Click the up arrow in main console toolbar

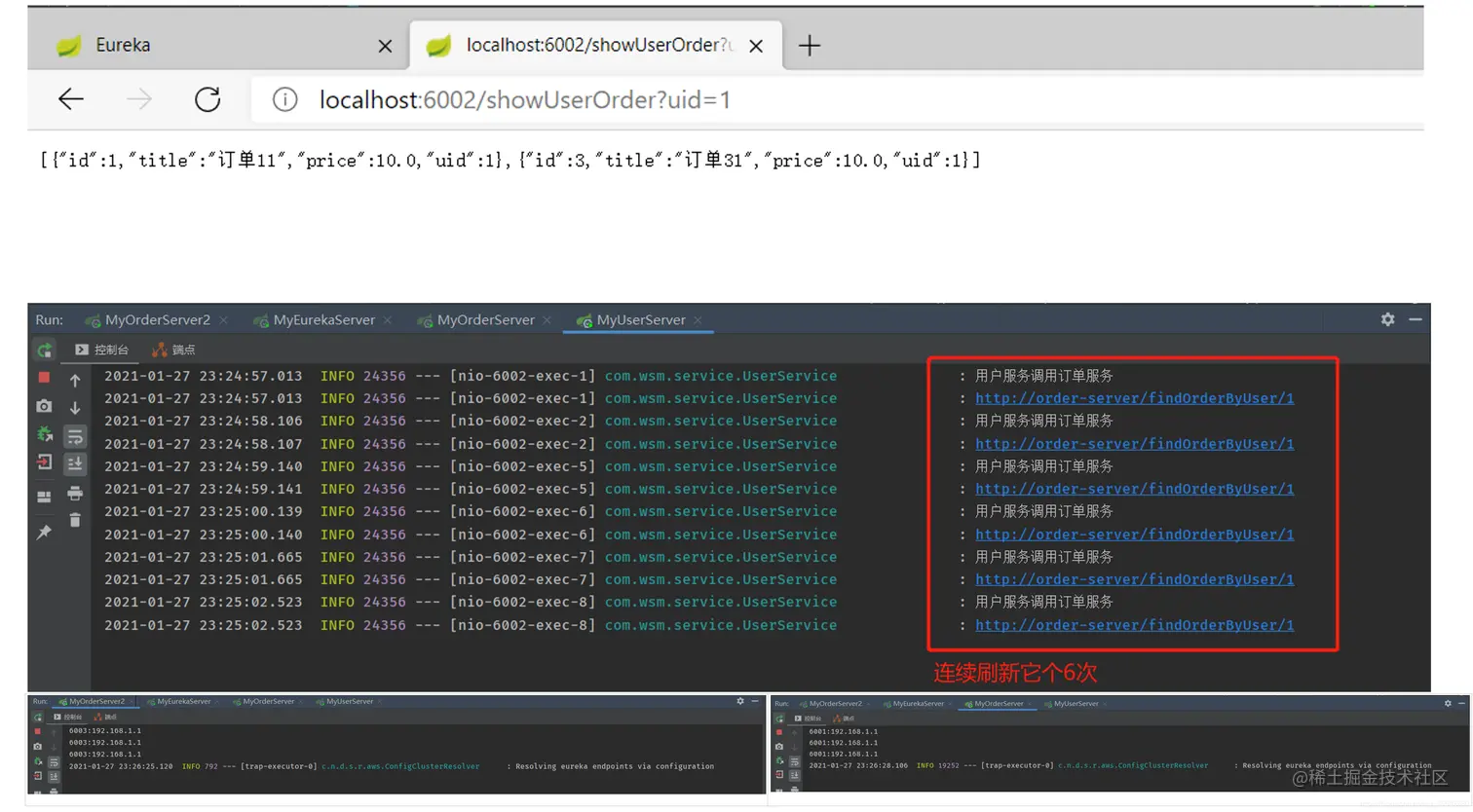75,380
